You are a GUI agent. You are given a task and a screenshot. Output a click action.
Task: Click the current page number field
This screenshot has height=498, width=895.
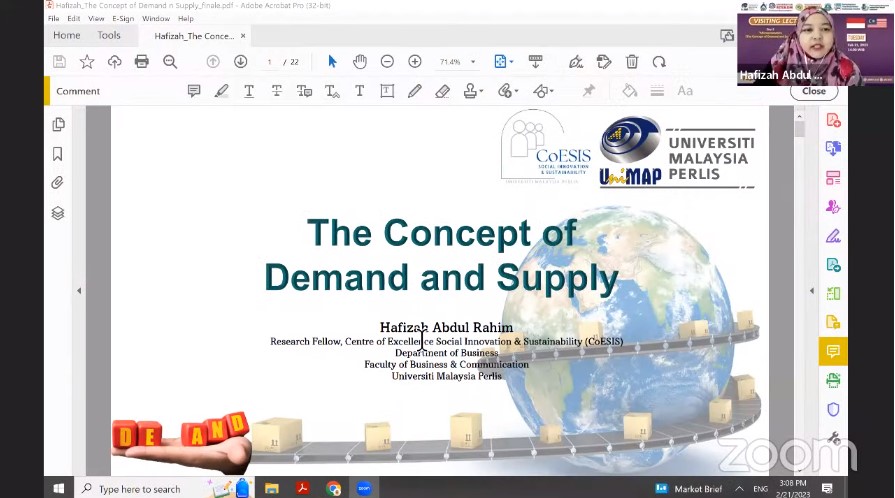pos(269,62)
